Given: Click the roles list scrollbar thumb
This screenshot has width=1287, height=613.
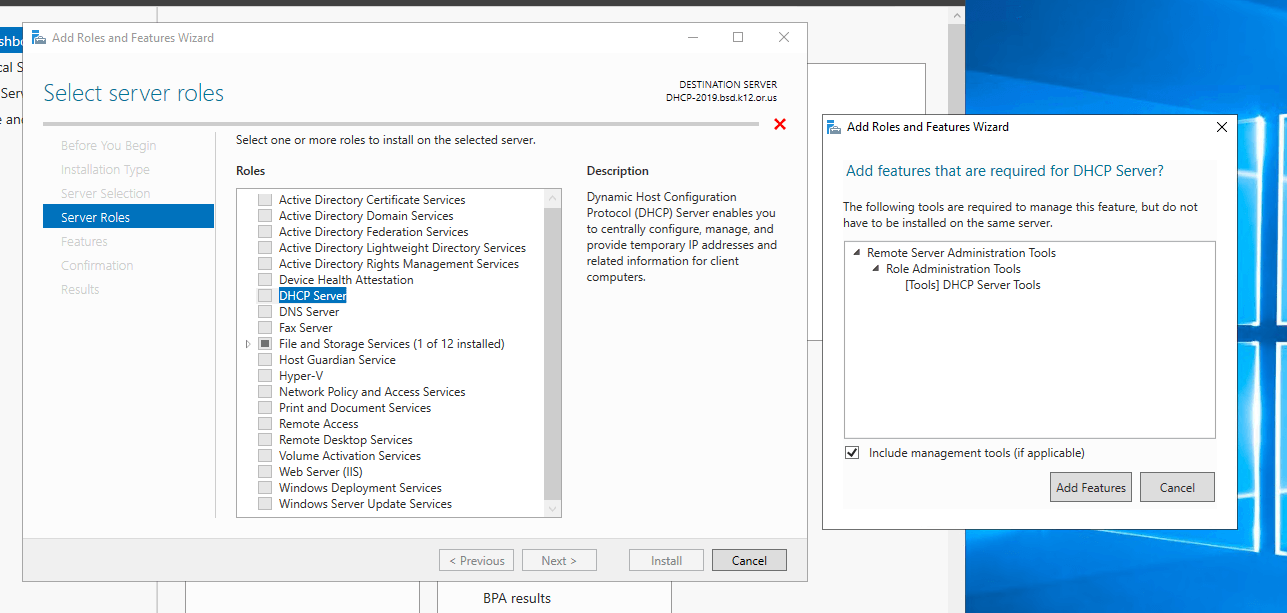Looking at the screenshot, I should point(553,353).
